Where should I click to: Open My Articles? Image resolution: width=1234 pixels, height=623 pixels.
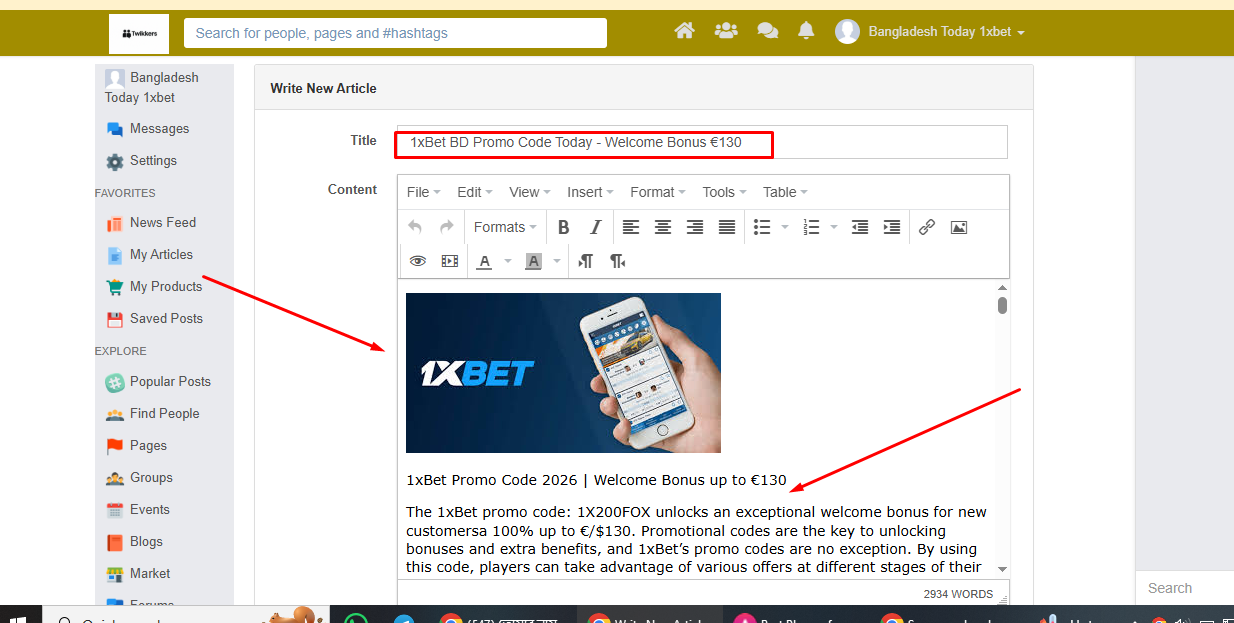click(161, 255)
